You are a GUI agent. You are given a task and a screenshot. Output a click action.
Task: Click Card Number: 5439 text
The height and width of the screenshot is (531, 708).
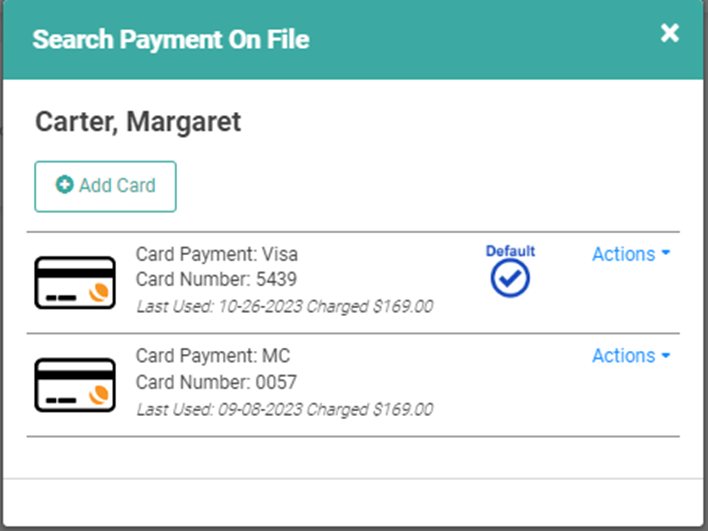click(216, 279)
